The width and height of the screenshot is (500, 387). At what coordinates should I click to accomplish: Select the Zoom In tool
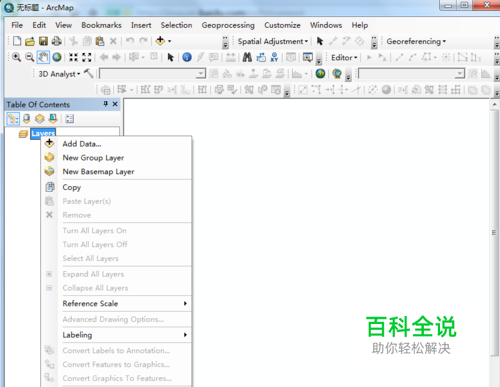[16, 57]
